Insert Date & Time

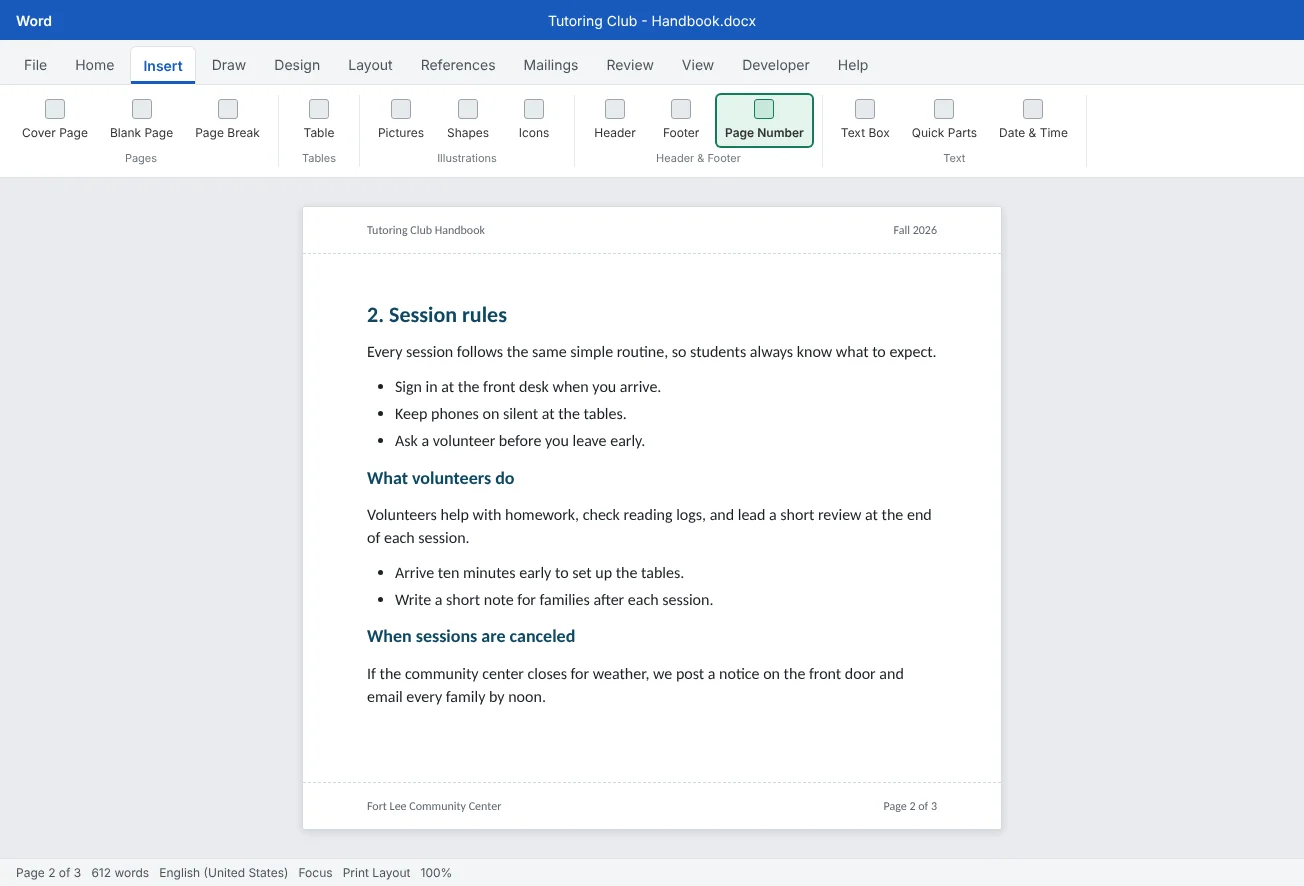[x=1033, y=120]
